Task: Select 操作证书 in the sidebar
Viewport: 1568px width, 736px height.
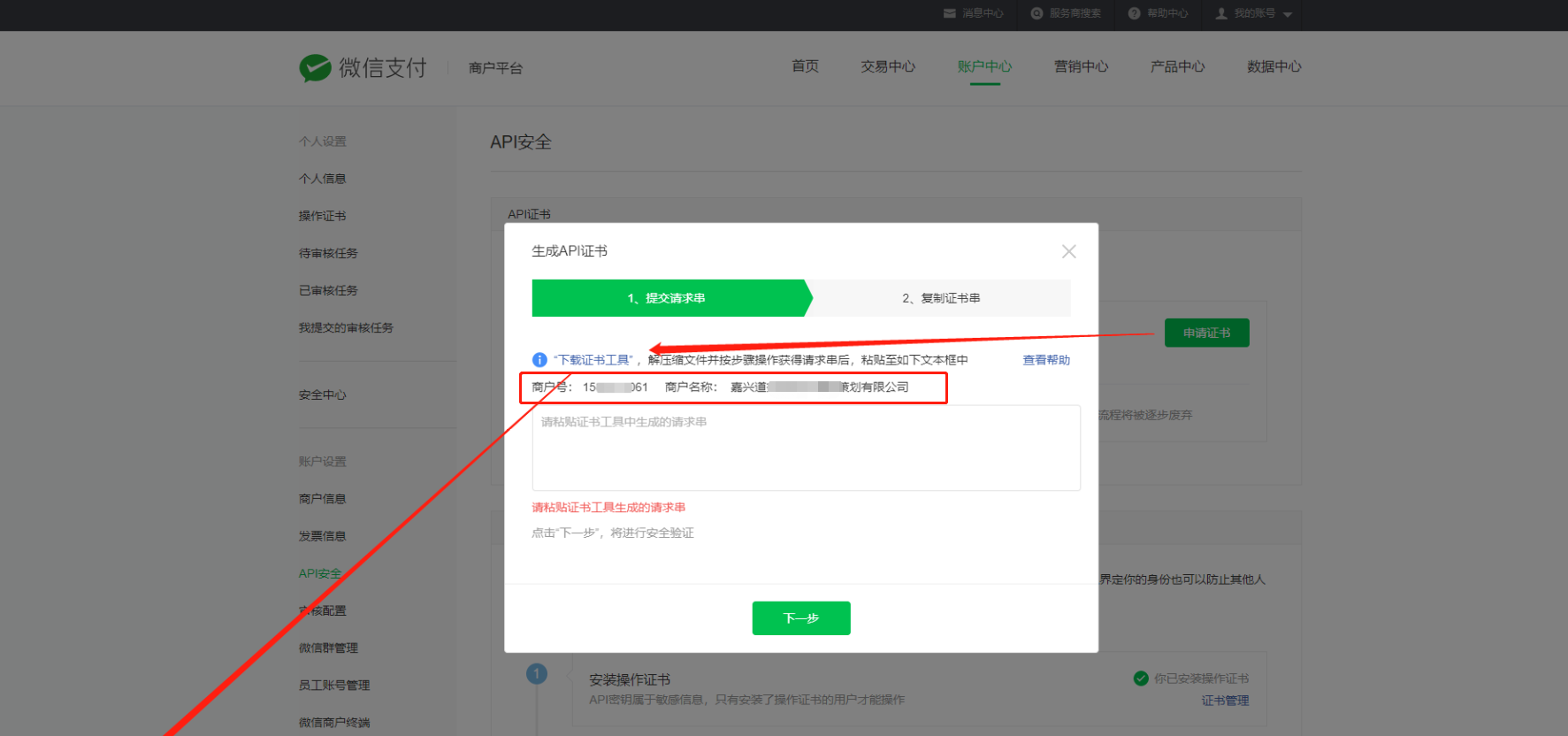Action: (323, 216)
